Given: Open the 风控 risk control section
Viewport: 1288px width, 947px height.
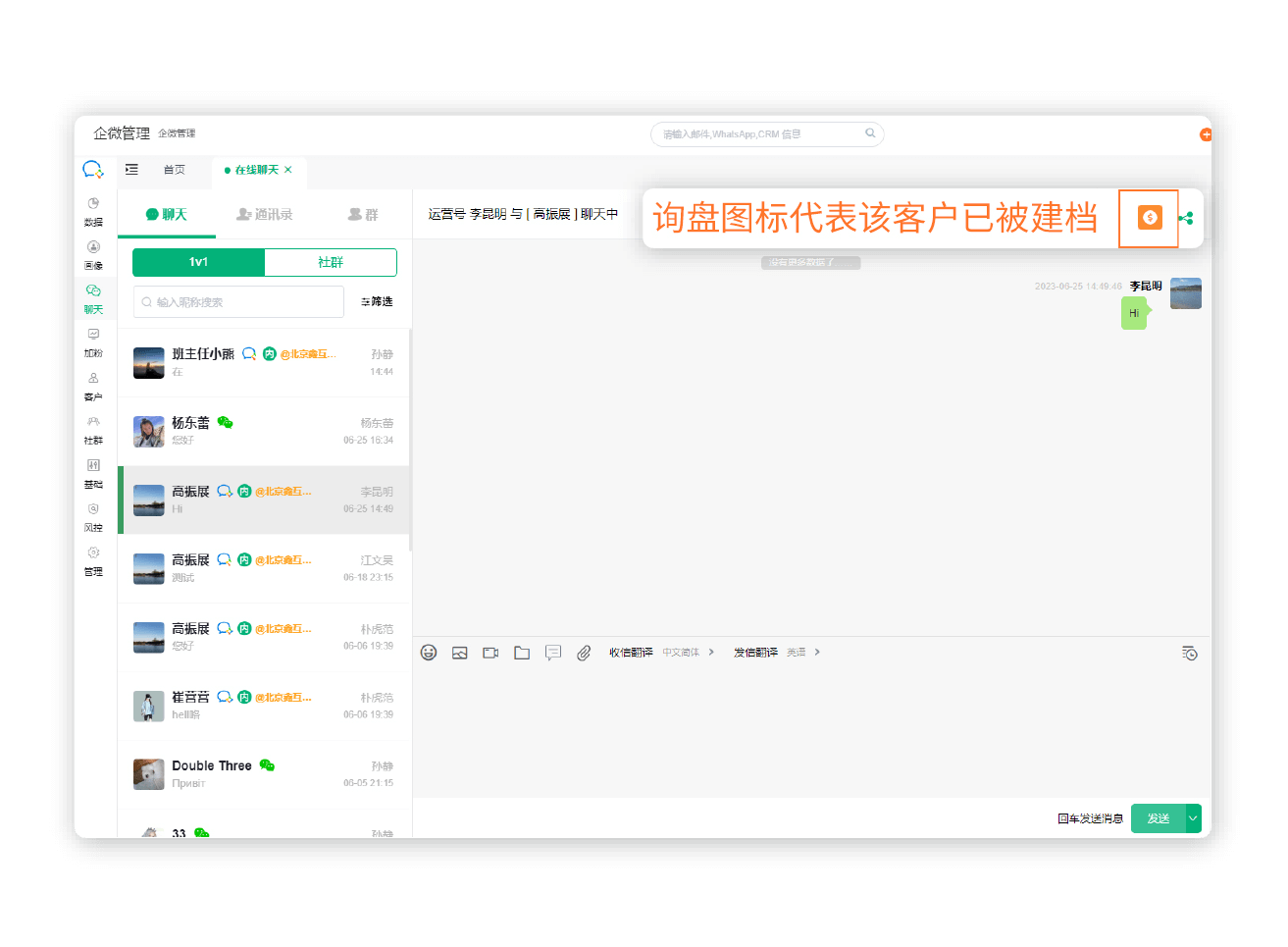Looking at the screenshot, I should (93, 517).
